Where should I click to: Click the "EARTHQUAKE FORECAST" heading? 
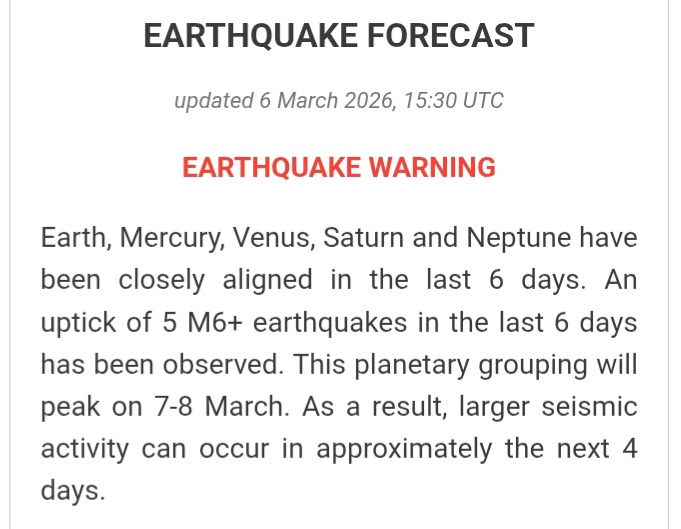339,36
